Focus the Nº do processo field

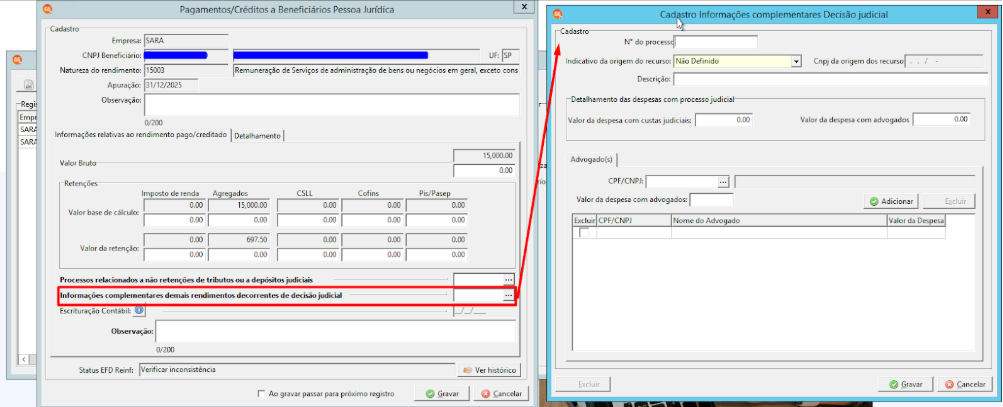coord(716,42)
